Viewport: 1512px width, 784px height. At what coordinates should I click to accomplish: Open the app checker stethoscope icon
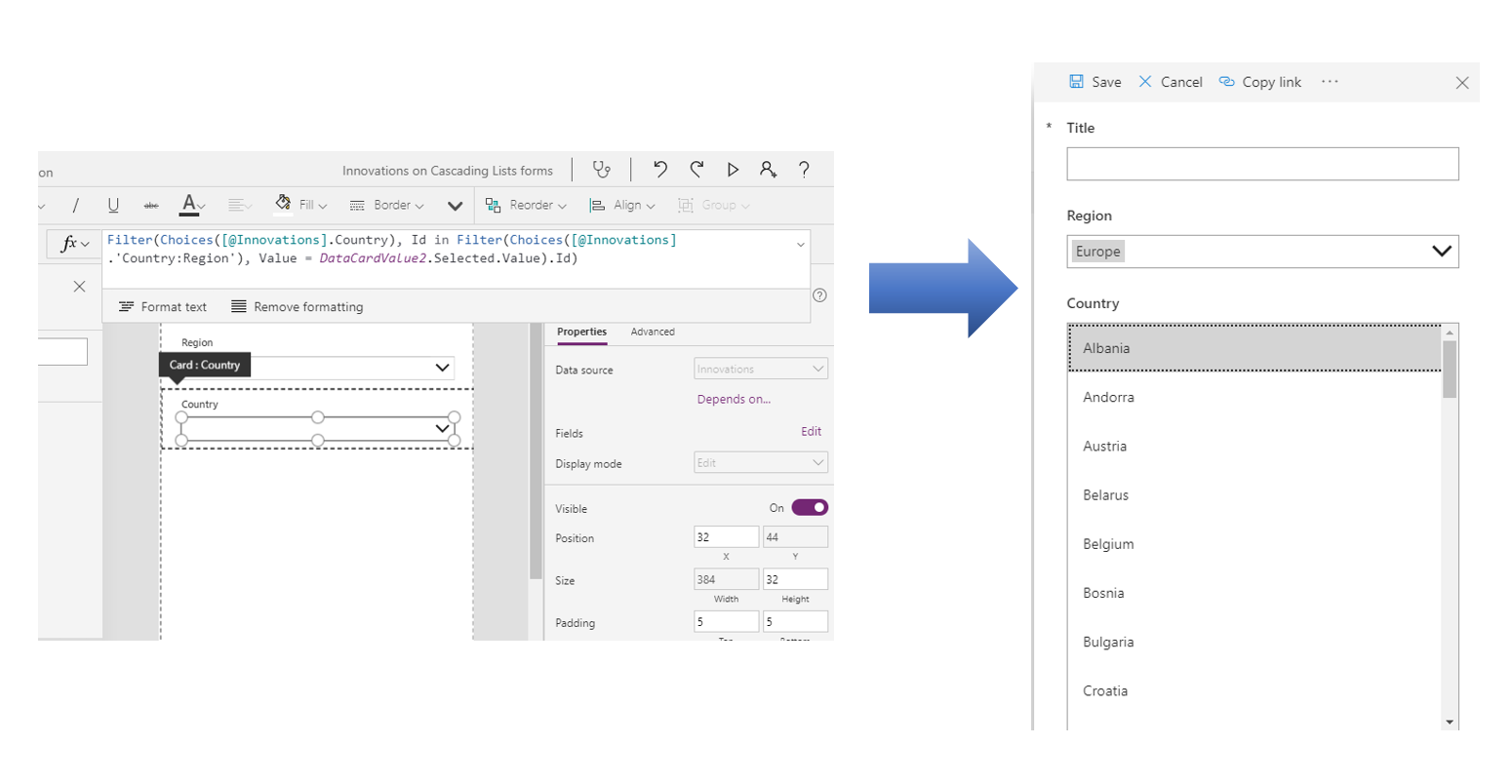(602, 170)
